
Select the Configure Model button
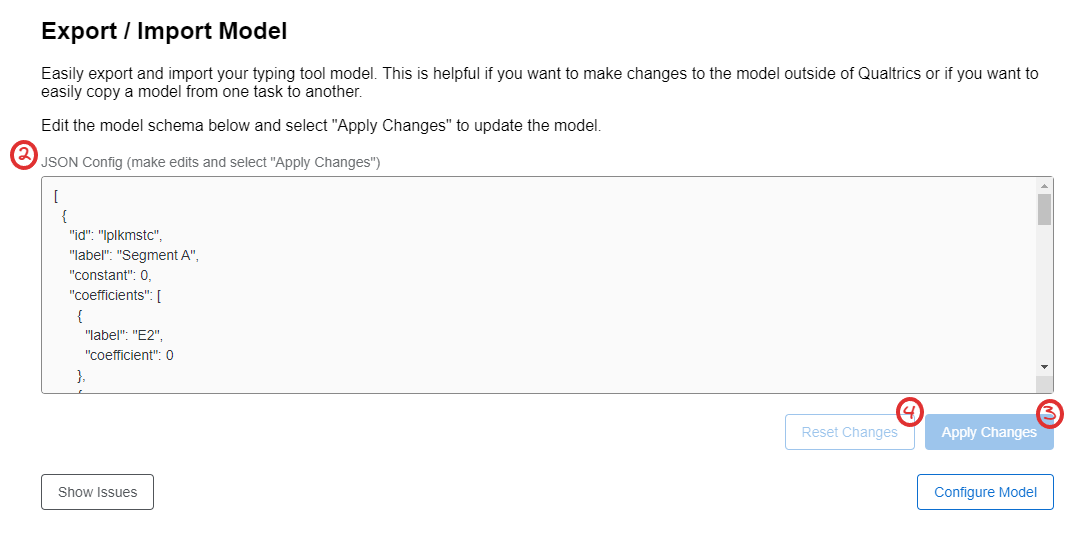[x=985, y=492]
